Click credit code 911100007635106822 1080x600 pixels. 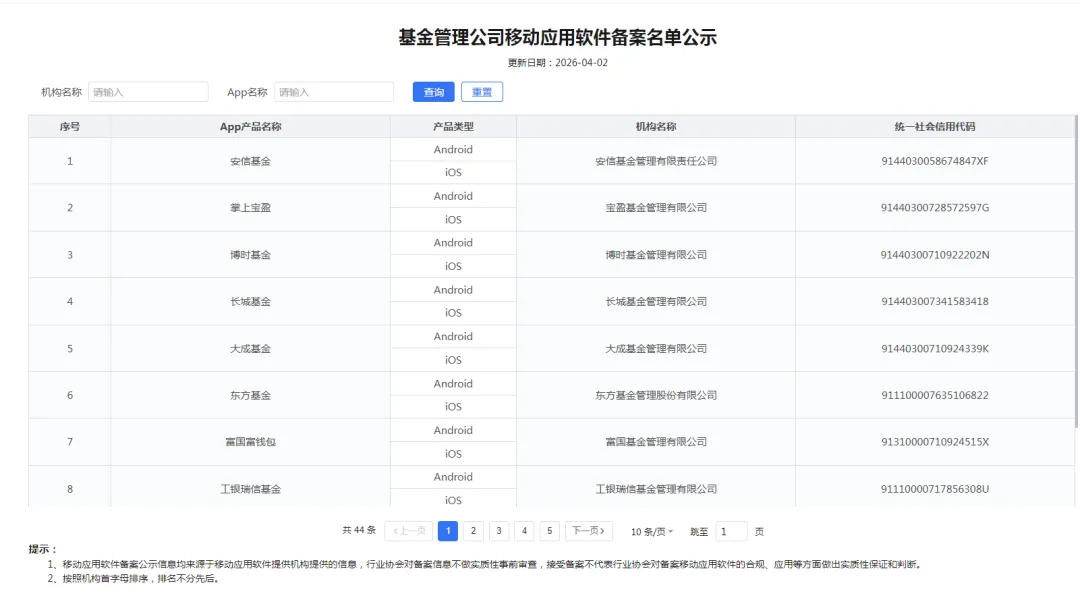tap(935, 395)
